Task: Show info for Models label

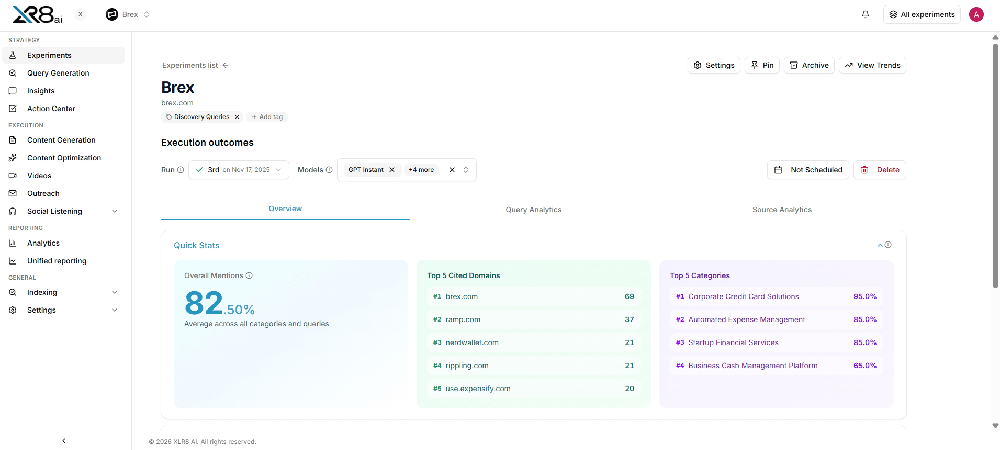Action: tap(329, 170)
